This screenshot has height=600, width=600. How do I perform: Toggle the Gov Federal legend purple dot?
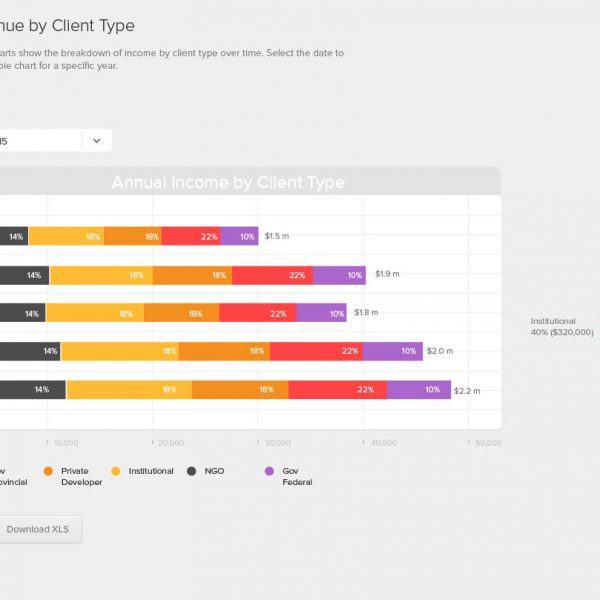click(x=269, y=471)
